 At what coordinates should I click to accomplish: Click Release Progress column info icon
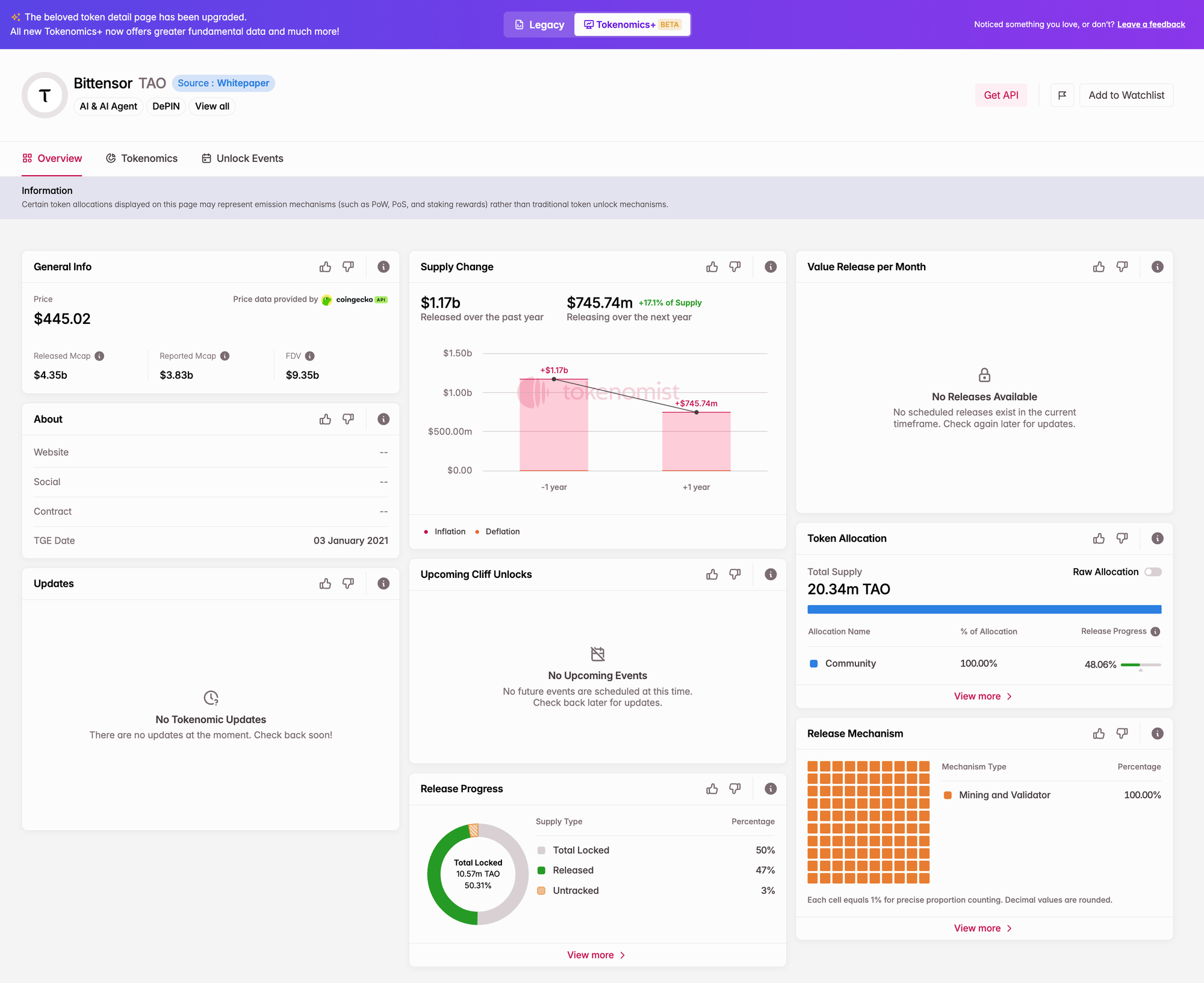1155,631
